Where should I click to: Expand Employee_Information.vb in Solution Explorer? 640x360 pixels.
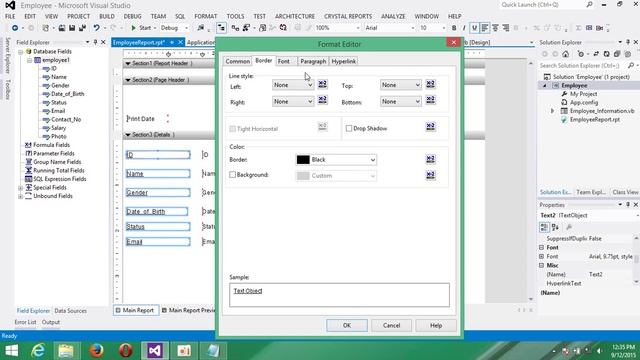[553, 111]
